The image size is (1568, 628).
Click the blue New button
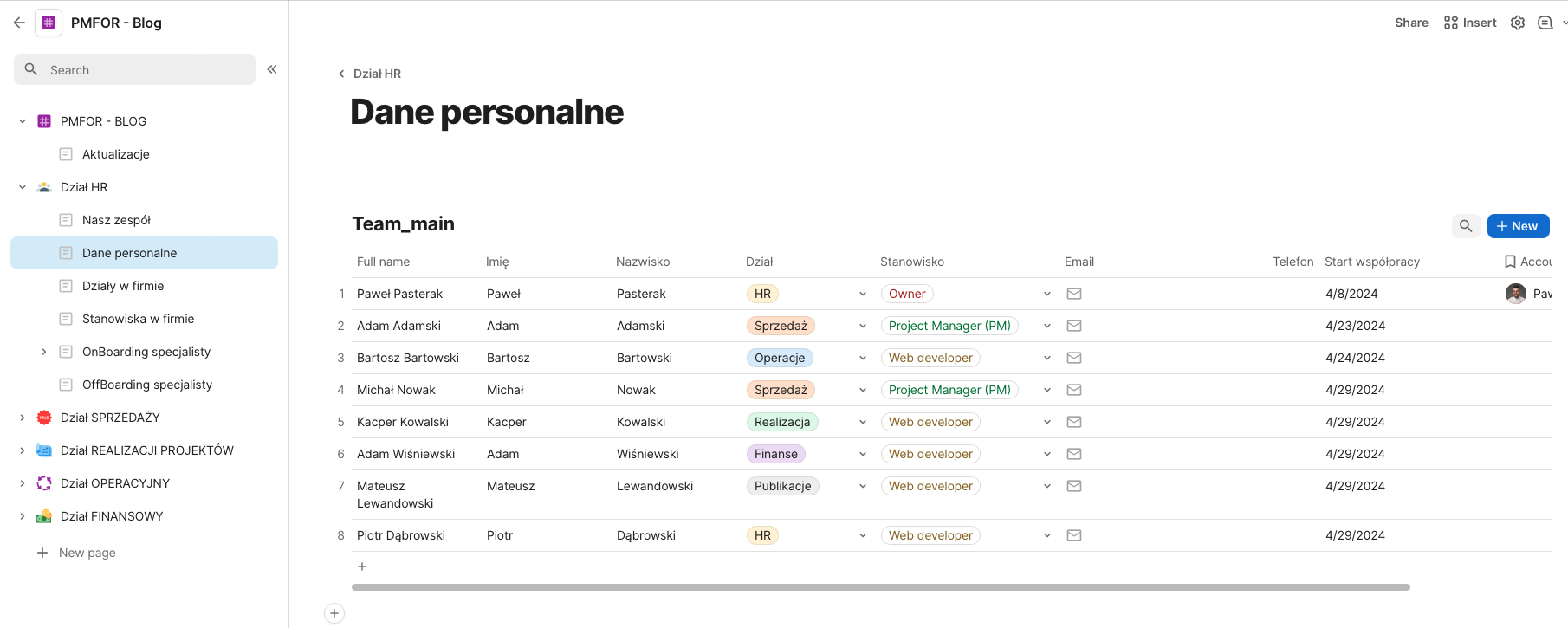pyautogui.click(x=1518, y=226)
